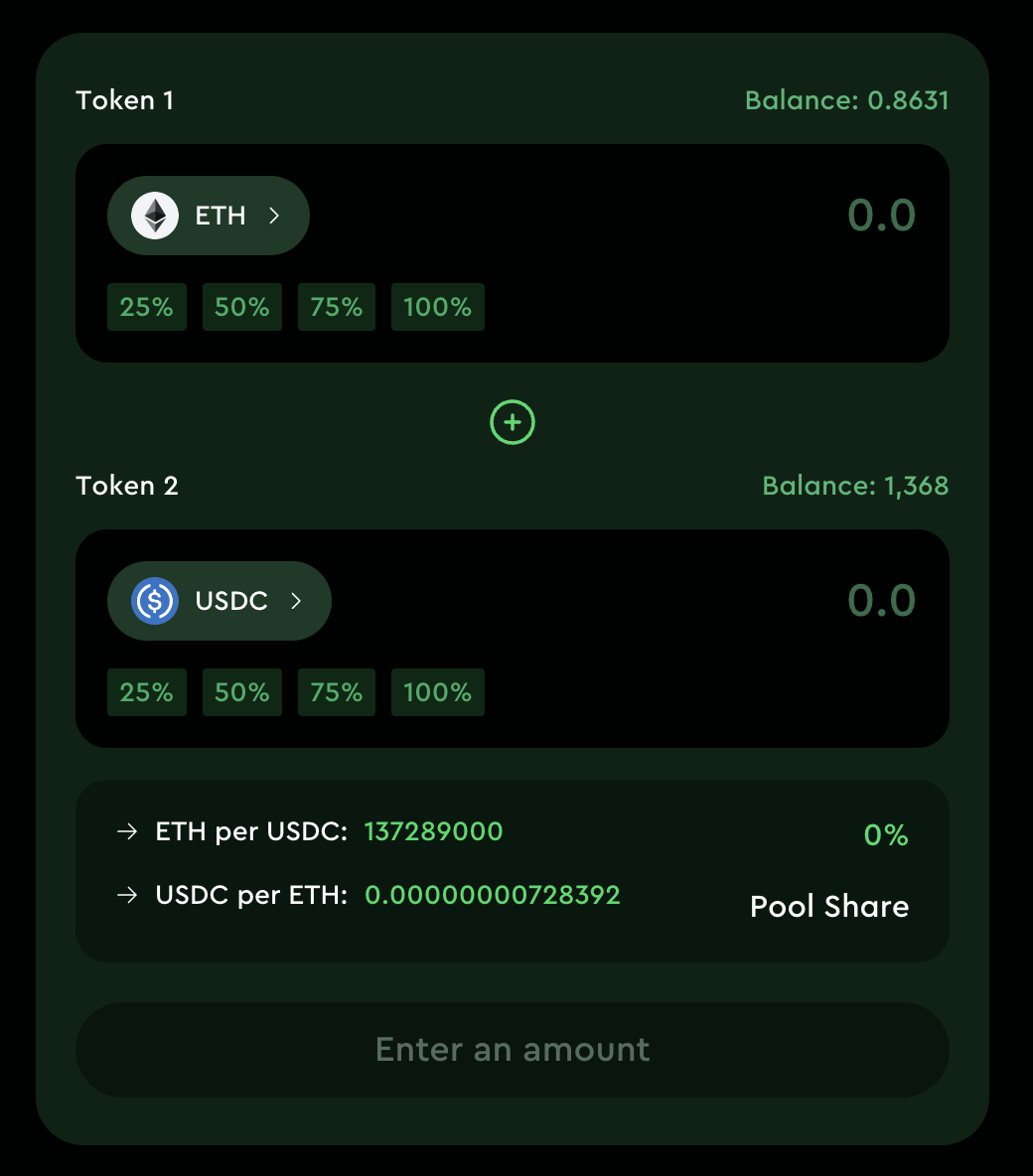Click arrow icon beside ETH per USDC

coord(127,832)
